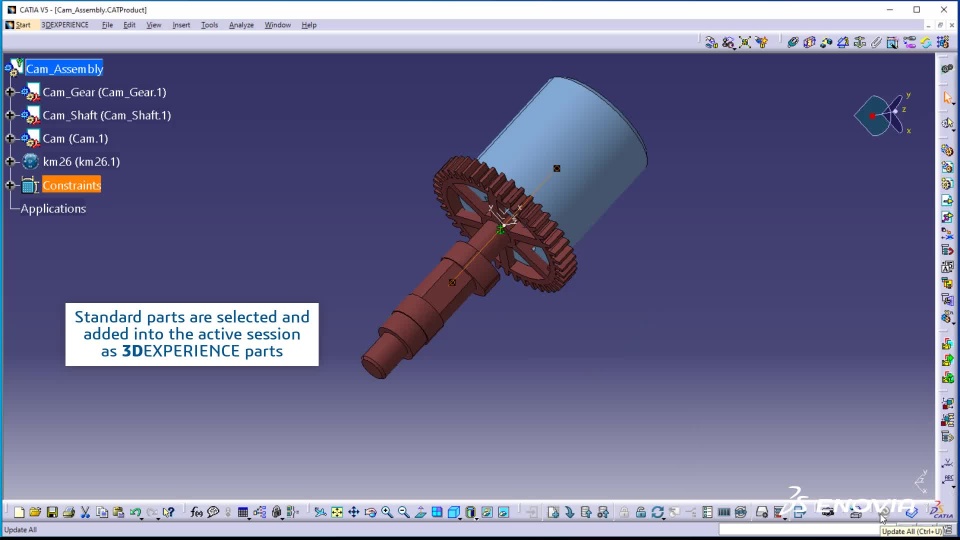Click the Formula f(x) icon

pos(197,512)
